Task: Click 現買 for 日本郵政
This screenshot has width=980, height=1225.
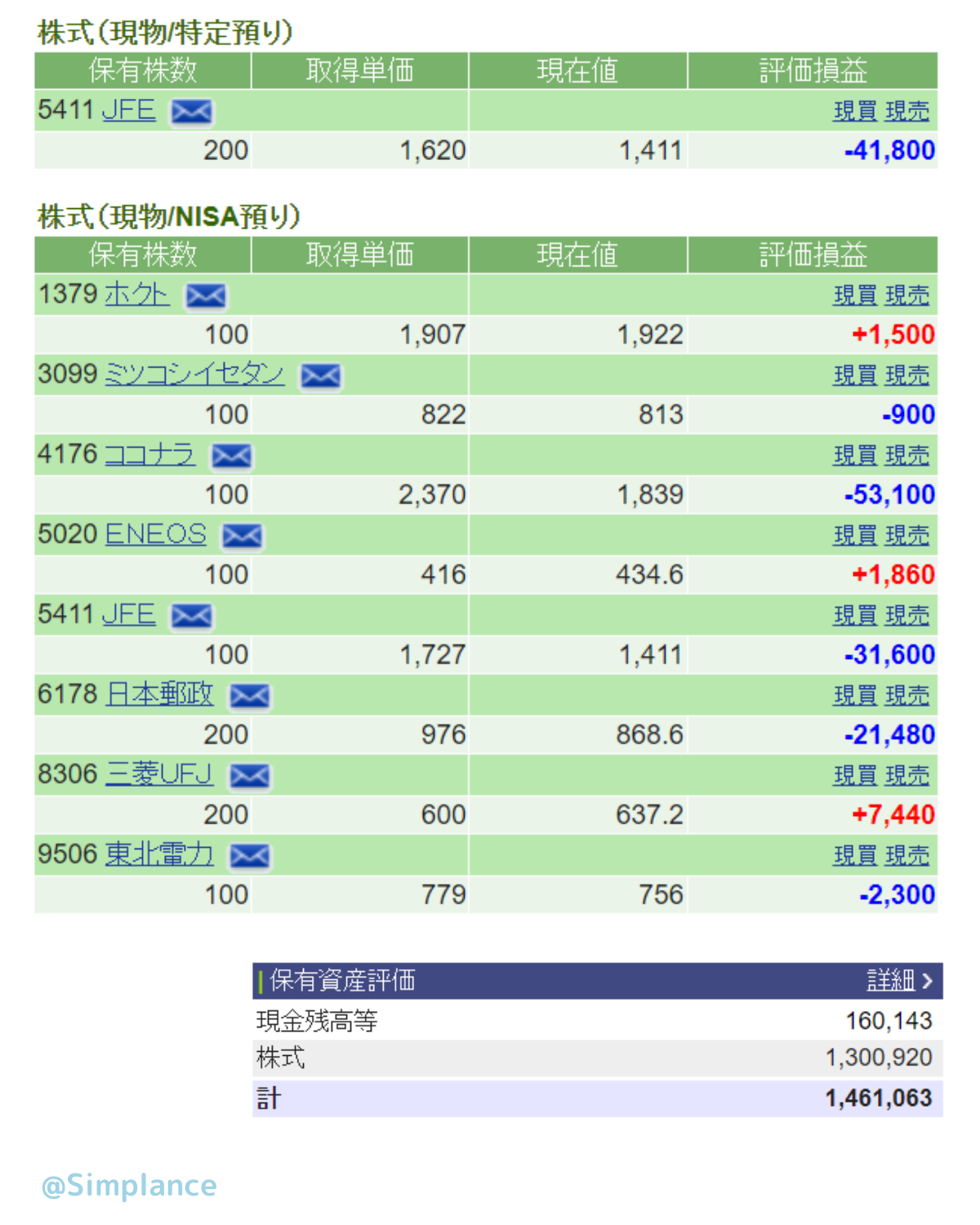Action: pos(854,696)
